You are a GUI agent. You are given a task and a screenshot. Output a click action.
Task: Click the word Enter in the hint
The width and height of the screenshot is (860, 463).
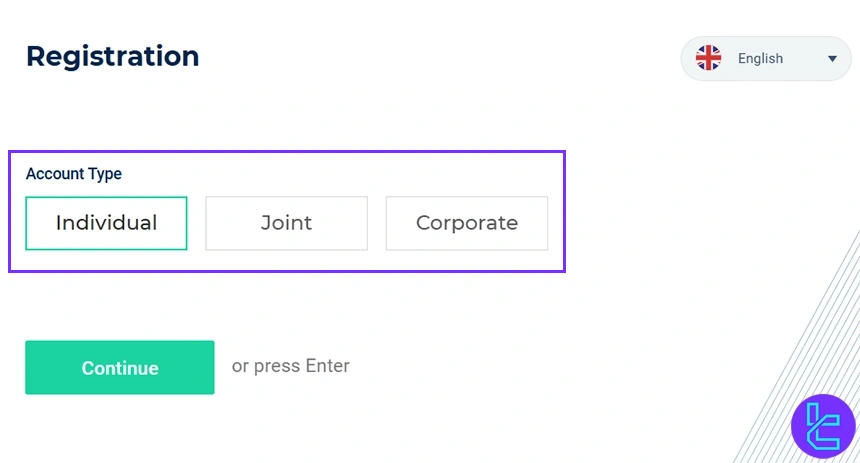(328, 366)
